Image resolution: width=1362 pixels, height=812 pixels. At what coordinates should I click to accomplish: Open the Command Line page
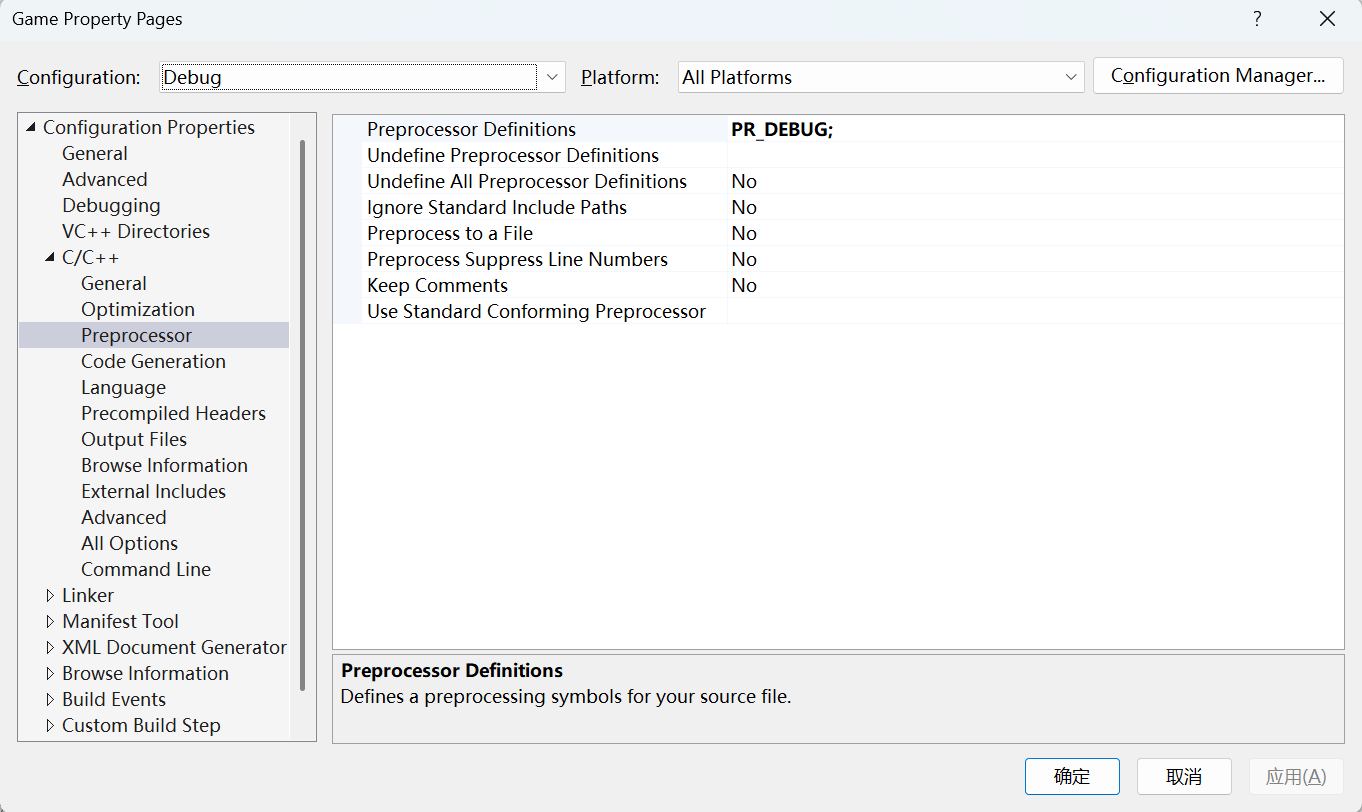pyautogui.click(x=146, y=569)
